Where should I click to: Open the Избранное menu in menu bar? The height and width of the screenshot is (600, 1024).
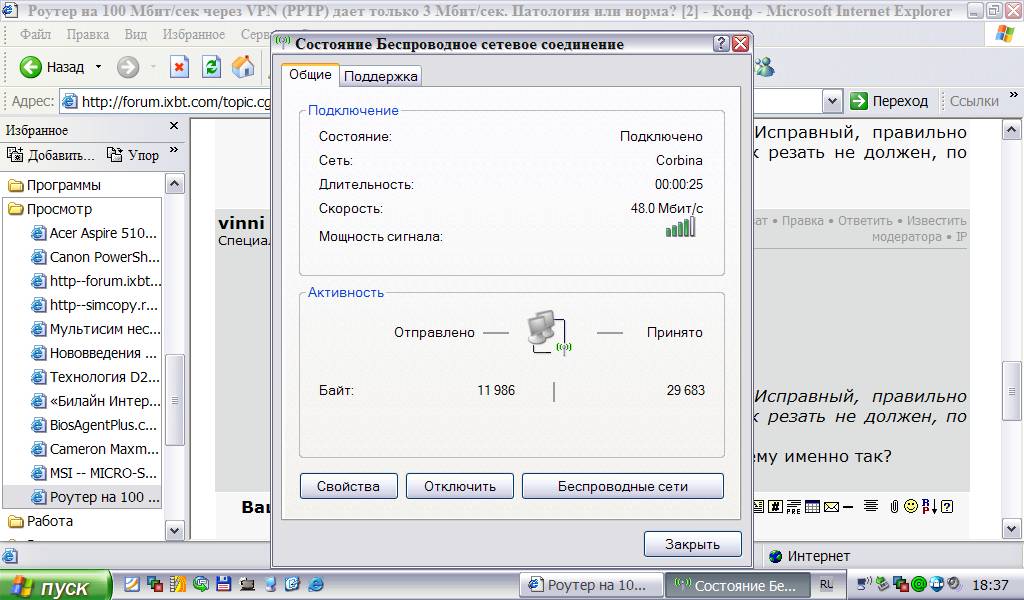pyautogui.click(x=194, y=34)
